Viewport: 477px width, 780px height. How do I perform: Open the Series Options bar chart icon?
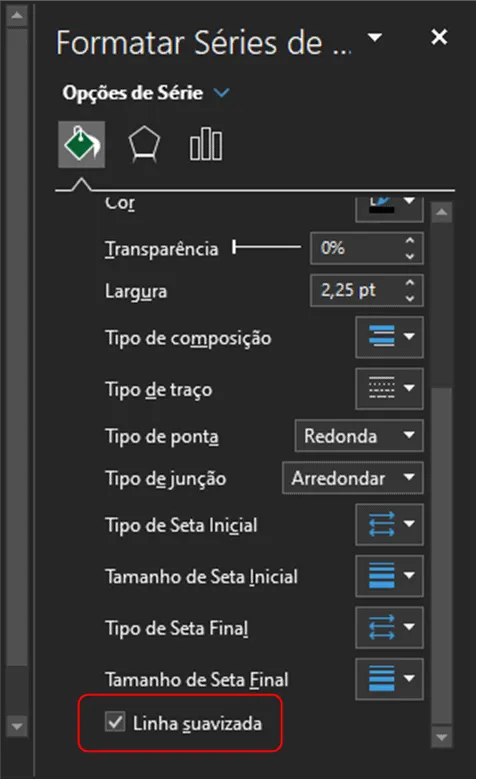point(206,144)
